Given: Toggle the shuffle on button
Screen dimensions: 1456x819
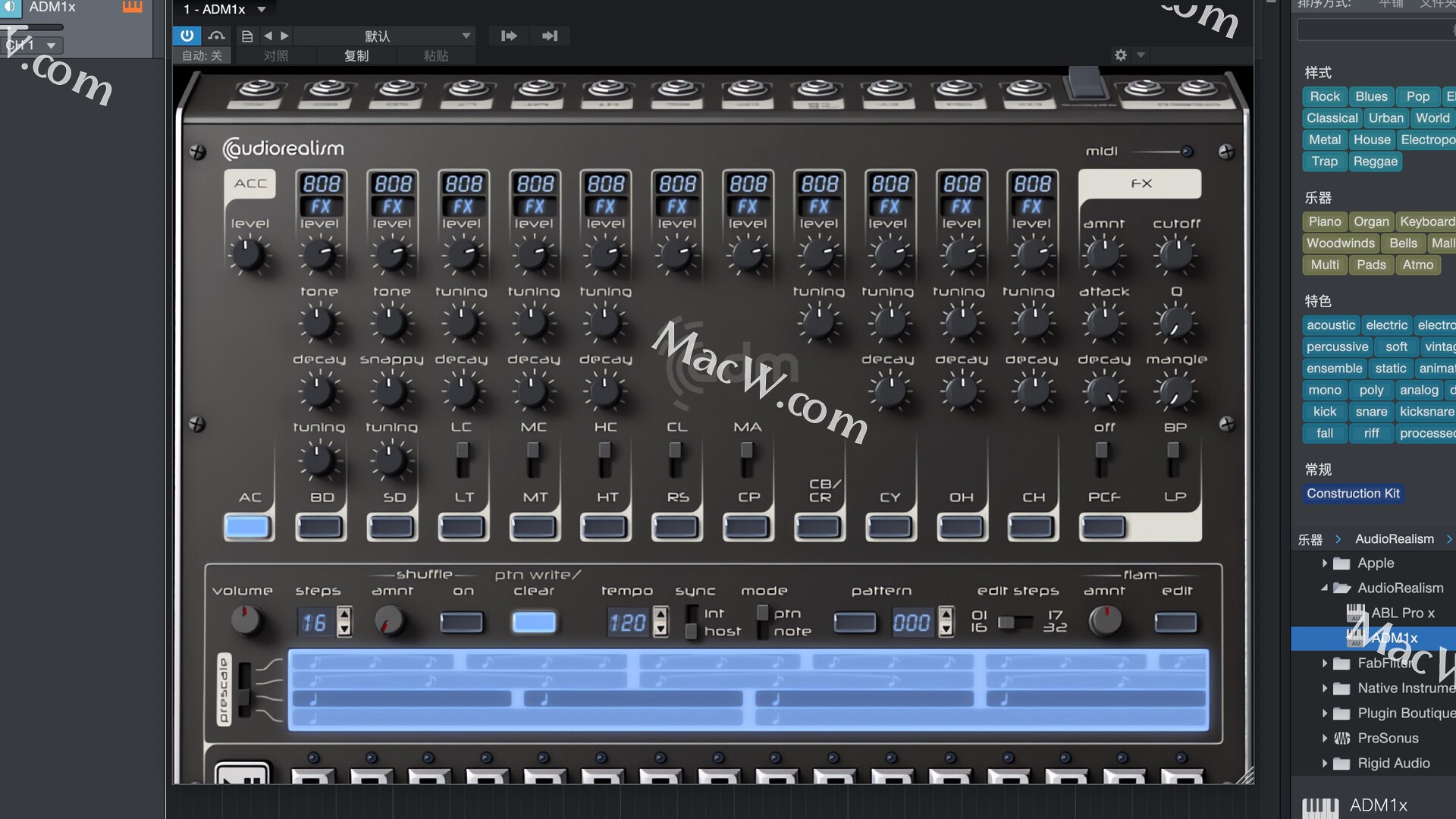Looking at the screenshot, I should 462,623.
